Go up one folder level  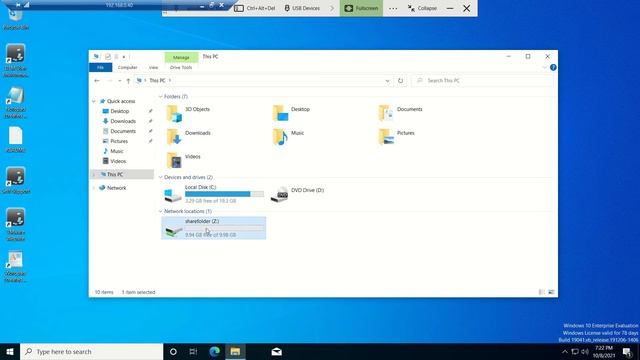pos(128,81)
